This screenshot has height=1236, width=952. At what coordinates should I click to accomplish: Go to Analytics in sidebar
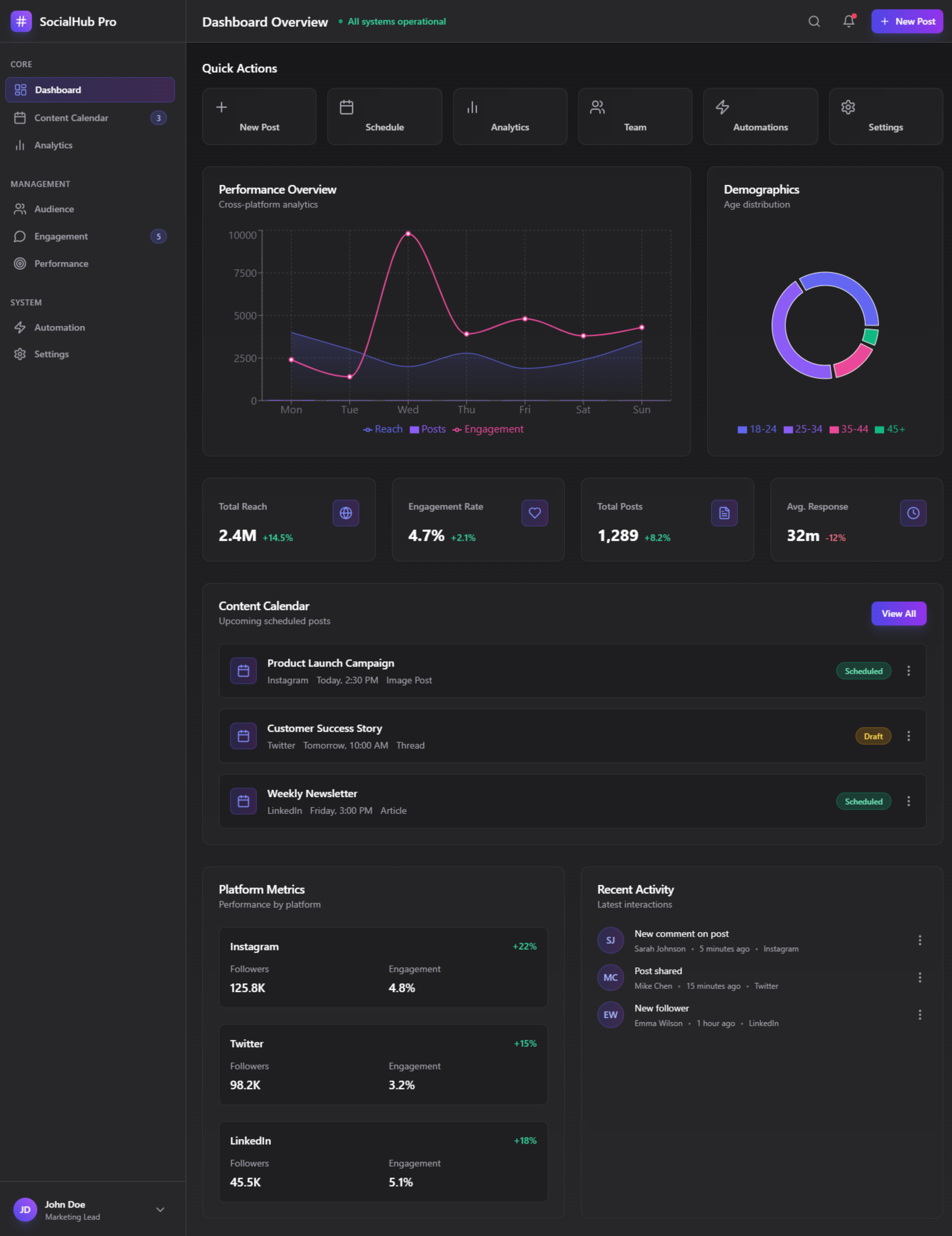coord(90,145)
